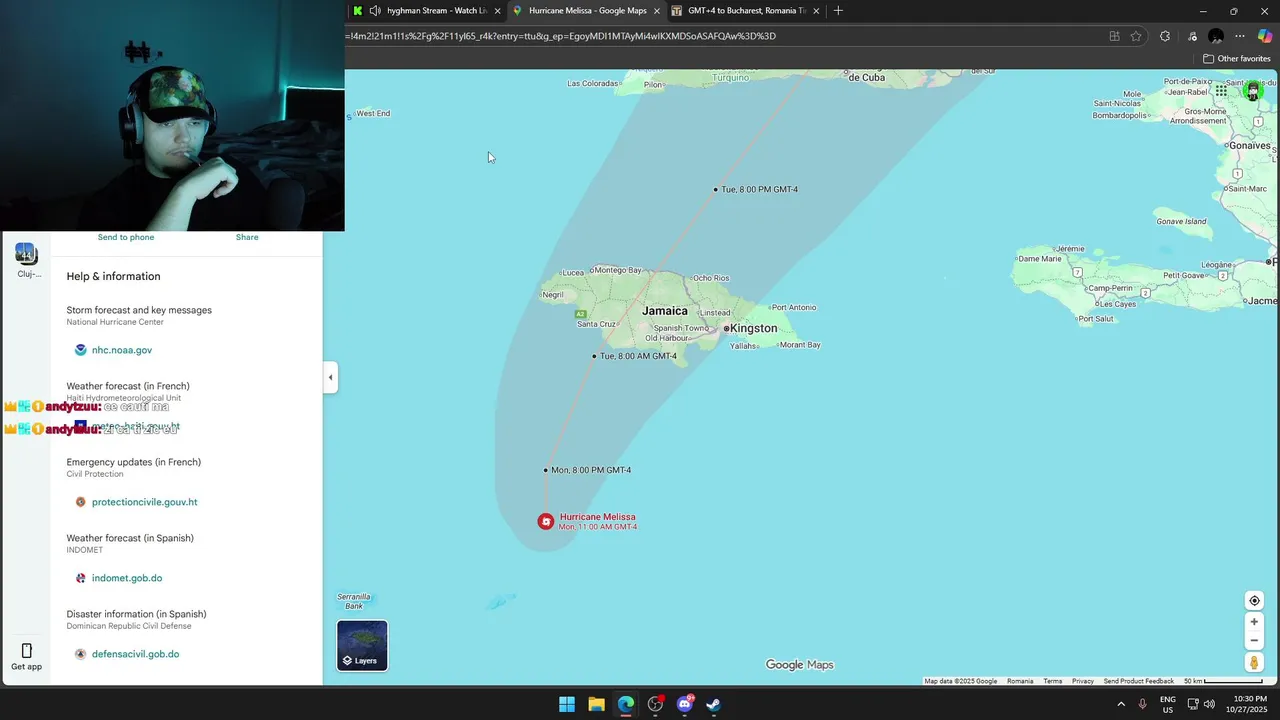Mute the hyghman Stream tab audio icon
The width and height of the screenshot is (1280, 720).
[x=375, y=11]
